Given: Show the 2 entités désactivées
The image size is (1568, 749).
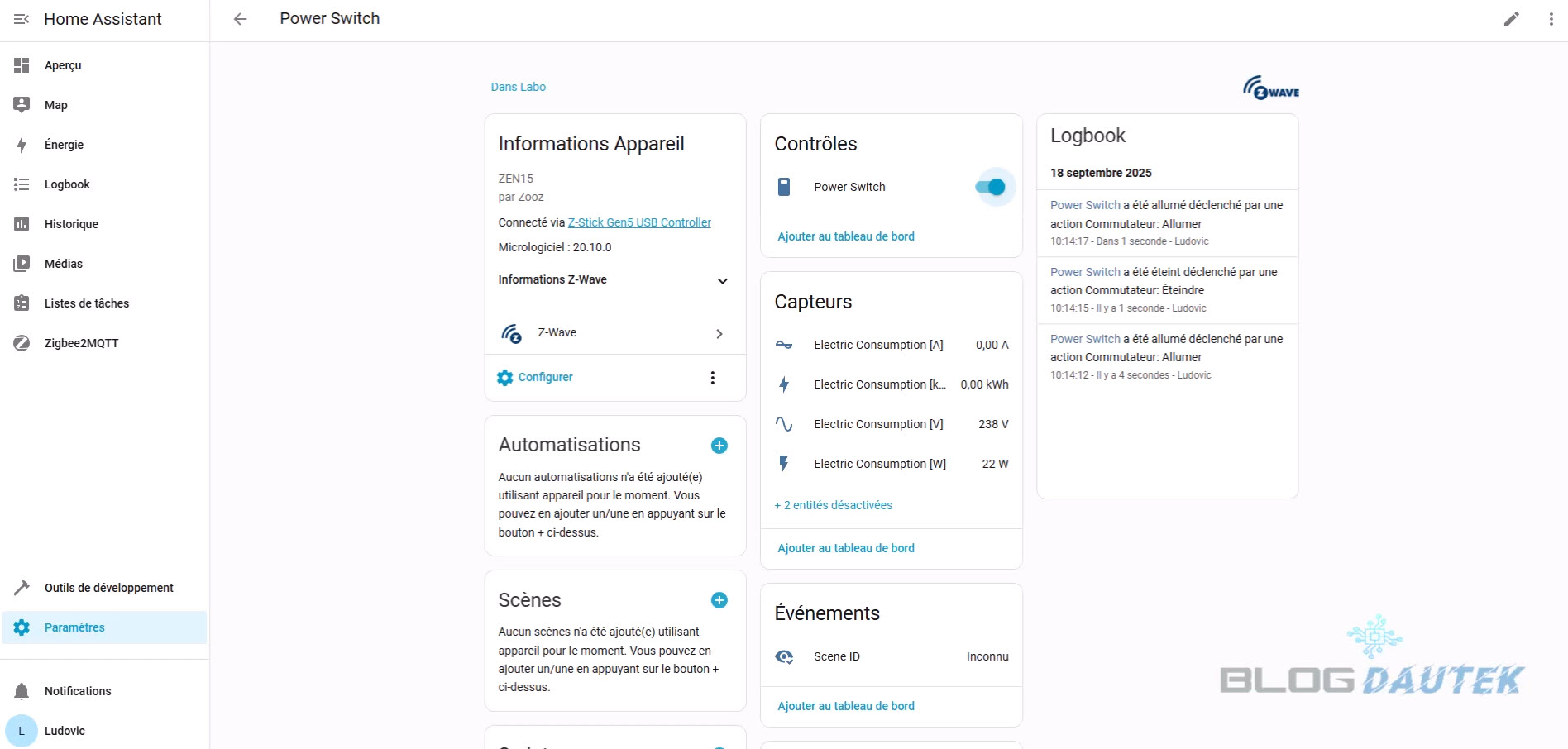Looking at the screenshot, I should click(833, 505).
